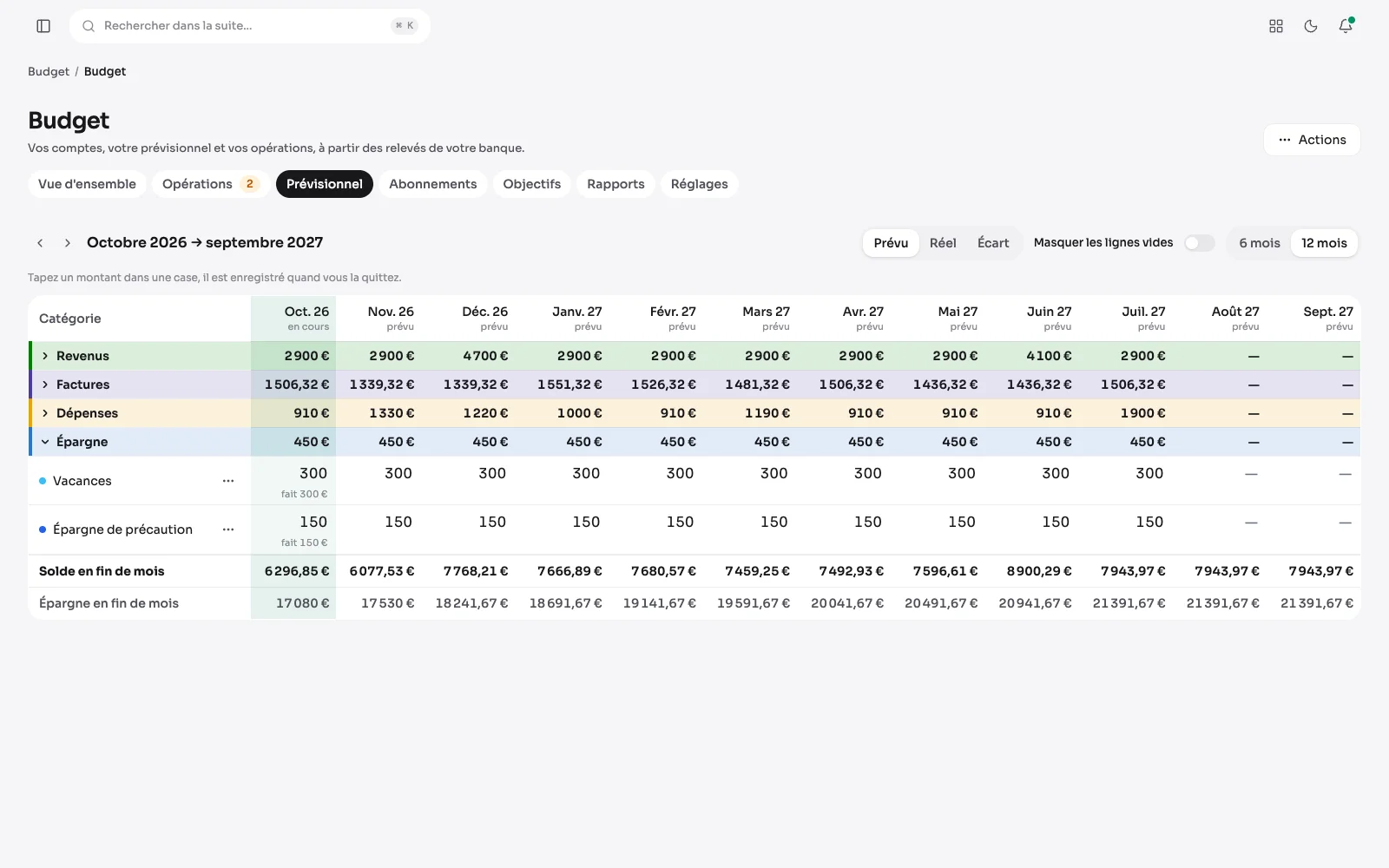The width and height of the screenshot is (1389, 868).
Task: Open Vacances row options menu
Action: [228, 481]
